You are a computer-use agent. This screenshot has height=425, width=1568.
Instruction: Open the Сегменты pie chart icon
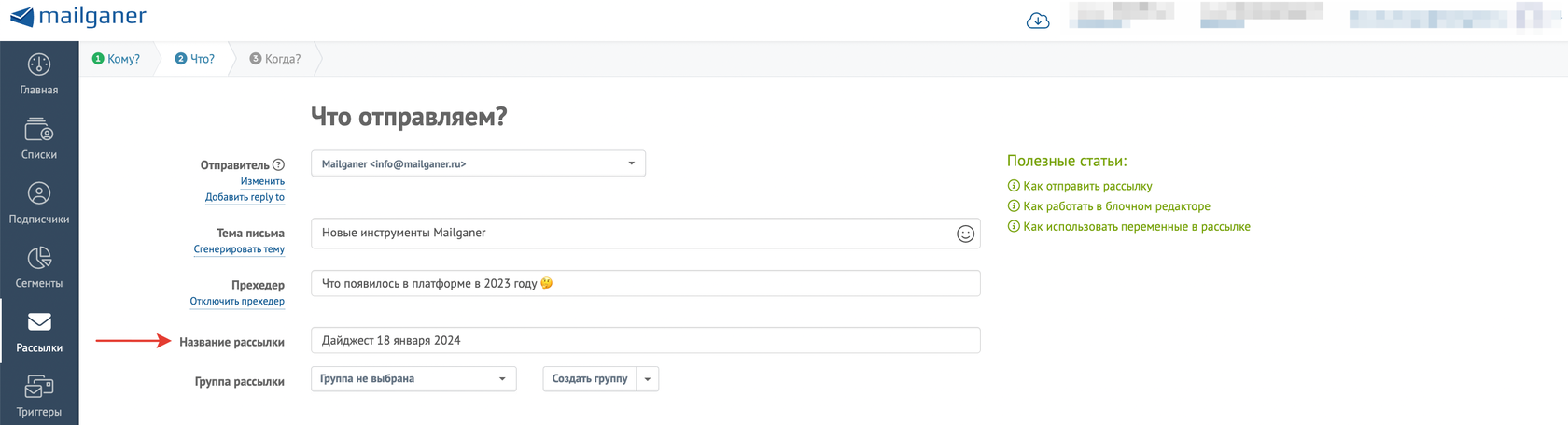(x=39, y=258)
